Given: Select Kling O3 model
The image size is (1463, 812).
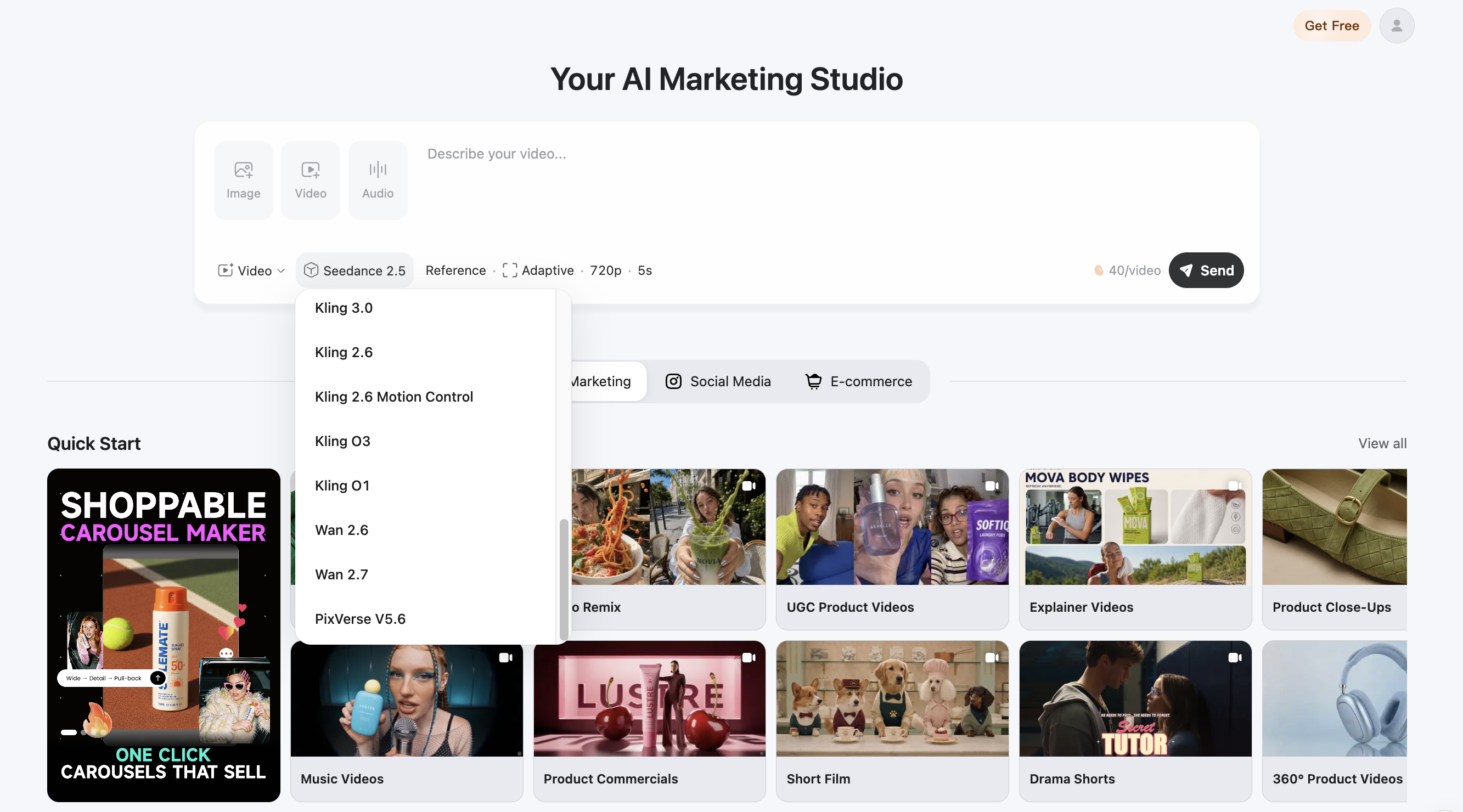Looking at the screenshot, I should coord(425,441).
